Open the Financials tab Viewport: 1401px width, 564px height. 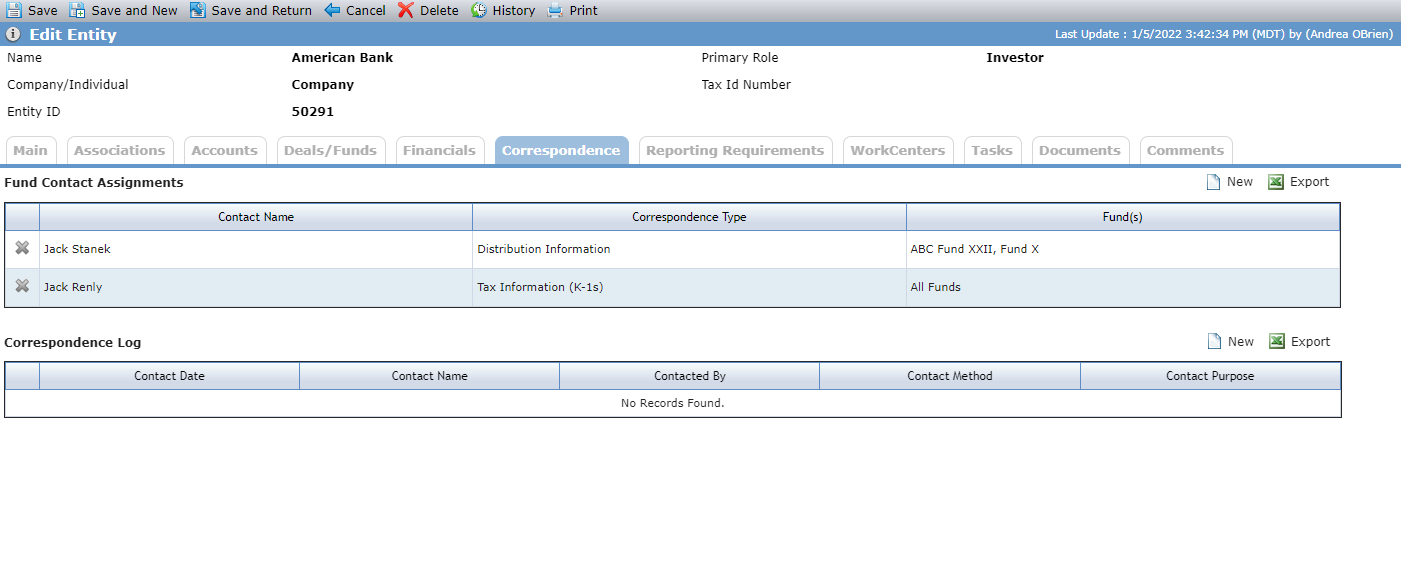(440, 150)
